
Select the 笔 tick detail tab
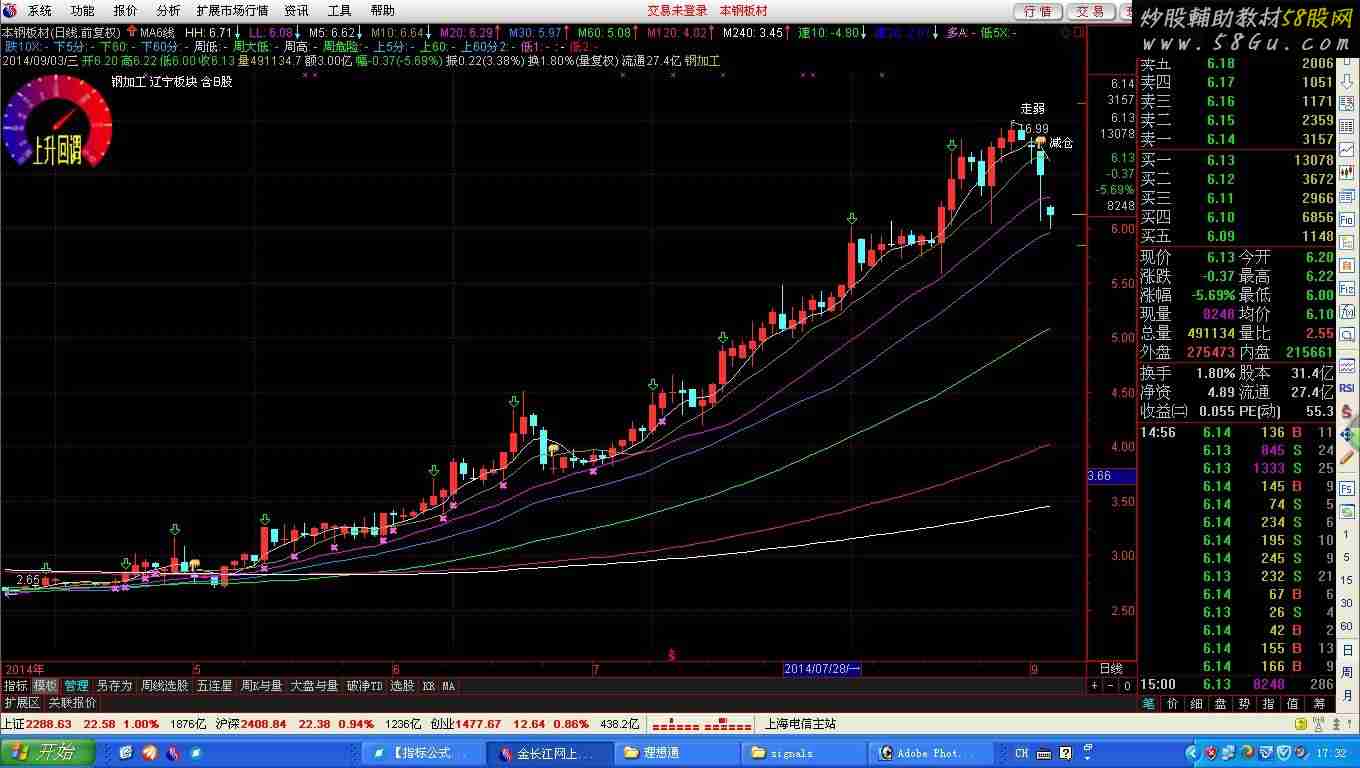1149,703
